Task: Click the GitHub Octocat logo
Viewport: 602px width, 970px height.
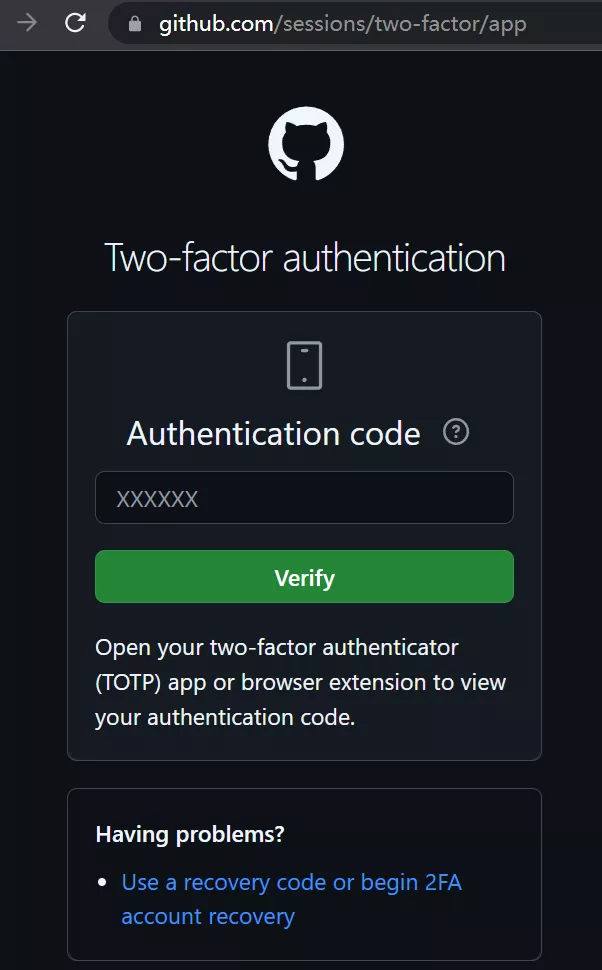Action: click(305, 145)
